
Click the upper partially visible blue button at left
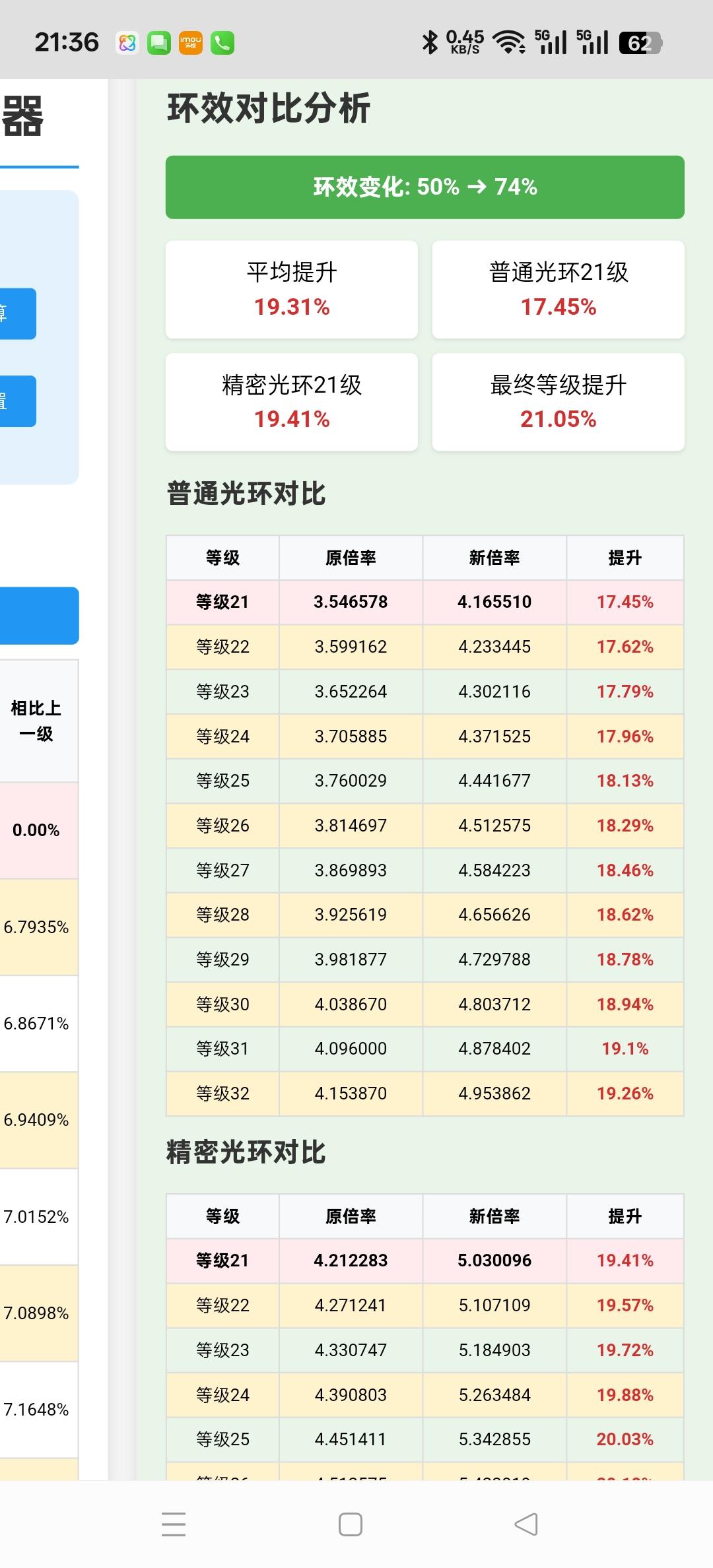tap(18, 313)
